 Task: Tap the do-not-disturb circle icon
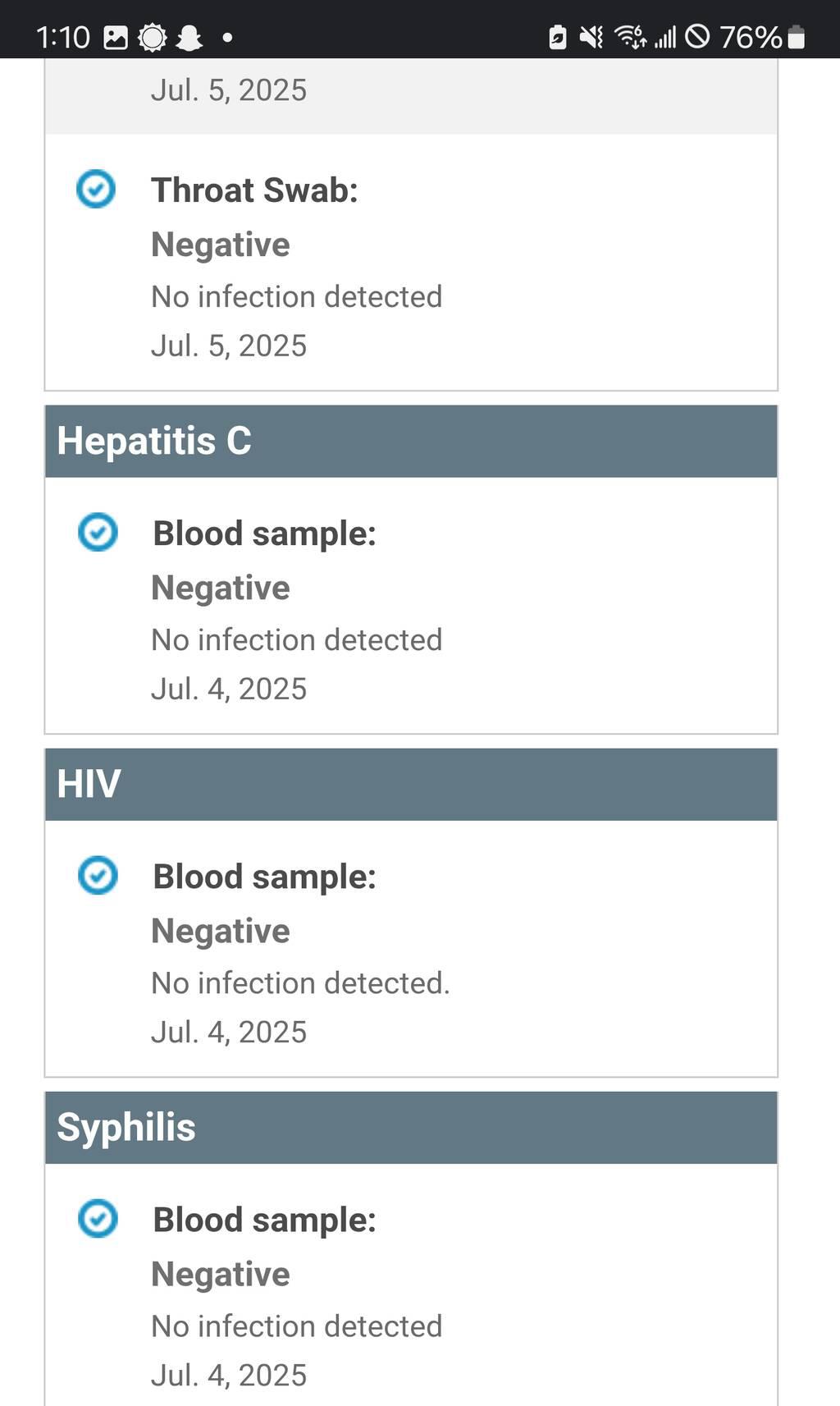[x=696, y=37]
